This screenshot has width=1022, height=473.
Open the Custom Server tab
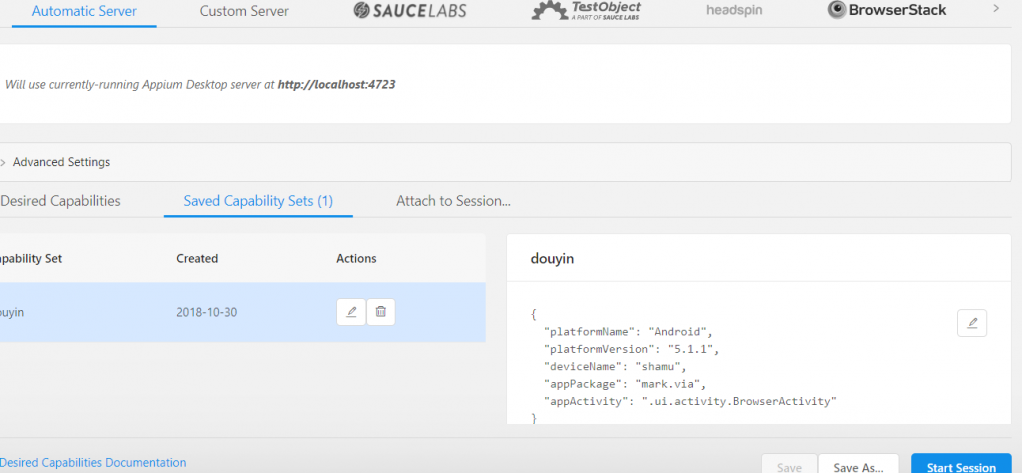244,12
